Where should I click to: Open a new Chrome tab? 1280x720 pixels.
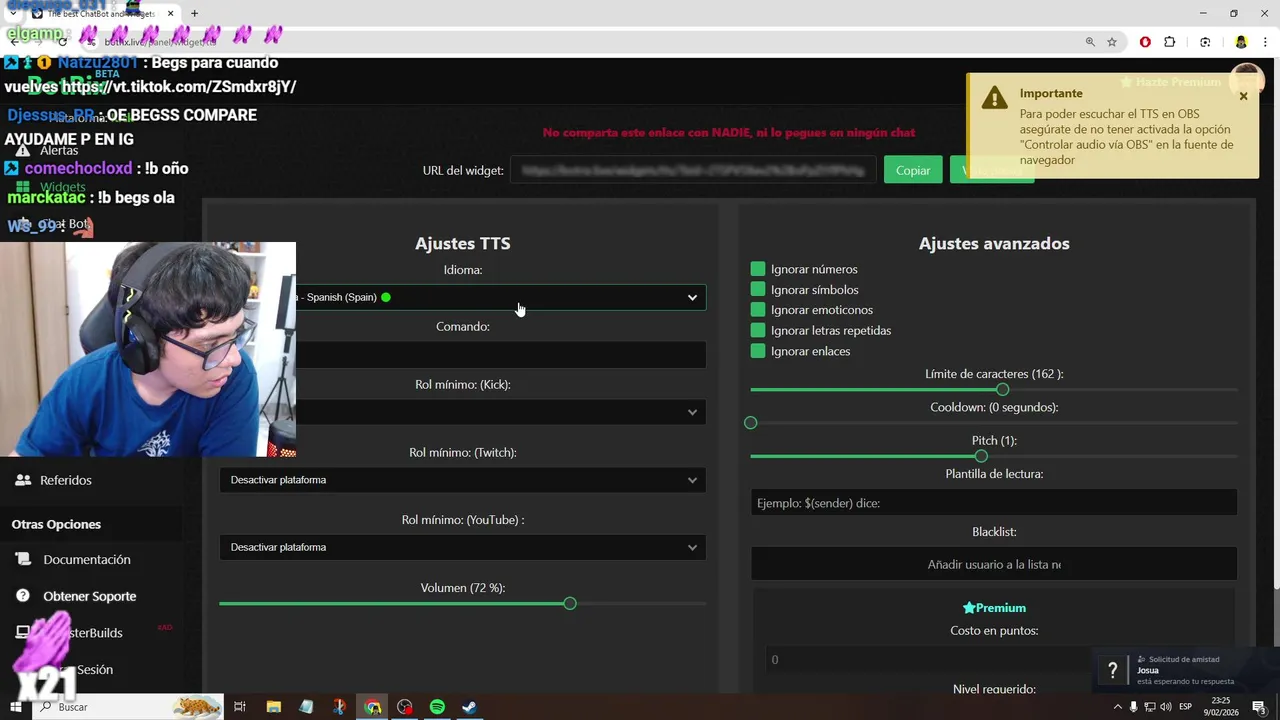[194, 14]
